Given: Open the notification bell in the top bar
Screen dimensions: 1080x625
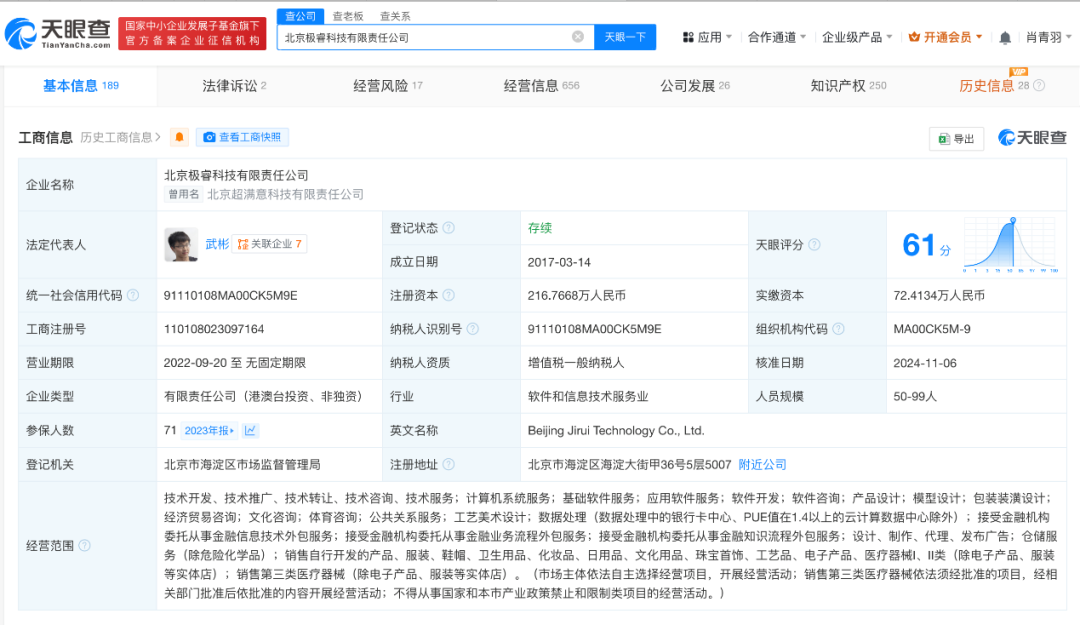Looking at the screenshot, I should 1005,38.
